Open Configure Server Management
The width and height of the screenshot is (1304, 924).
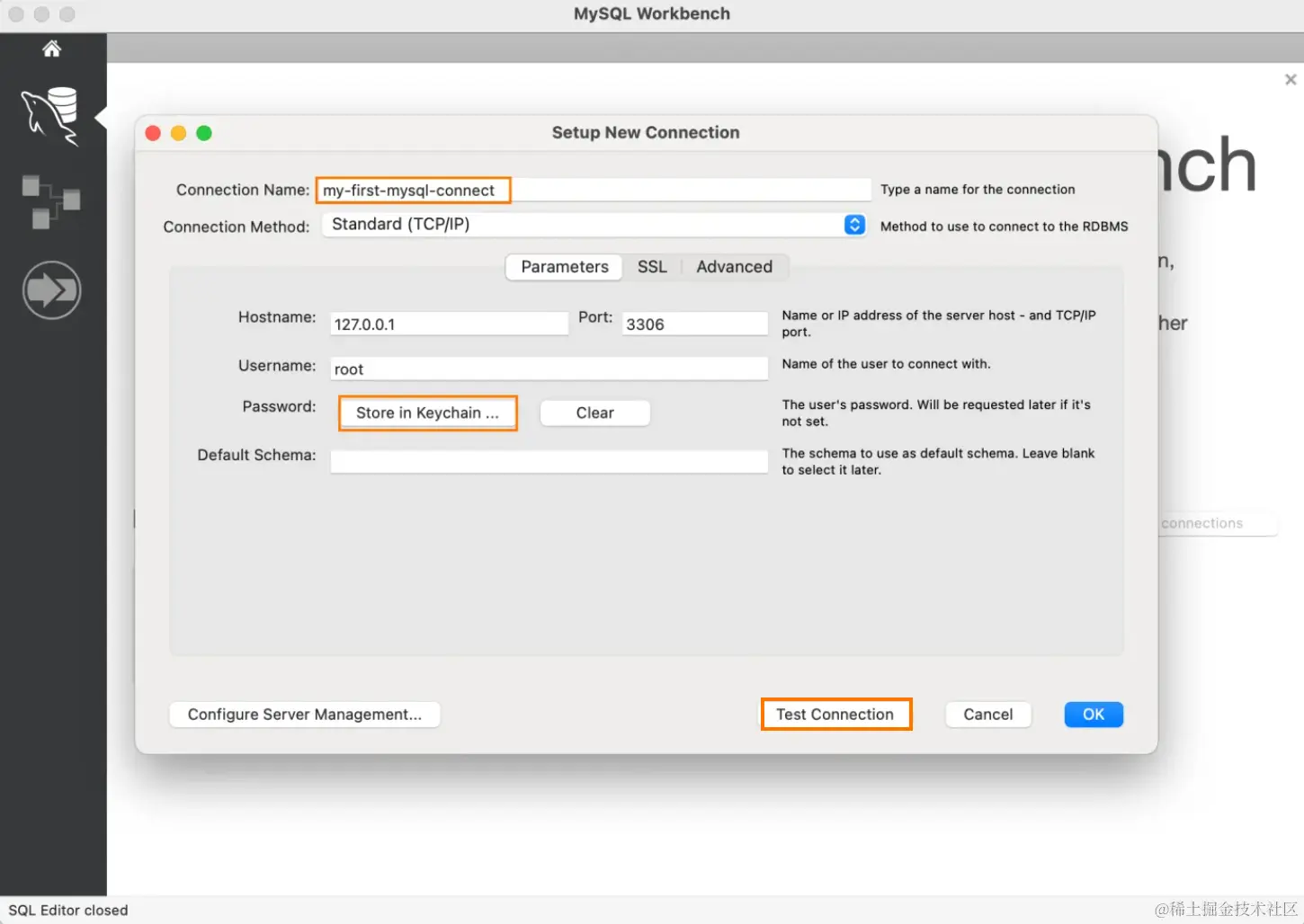tap(305, 715)
